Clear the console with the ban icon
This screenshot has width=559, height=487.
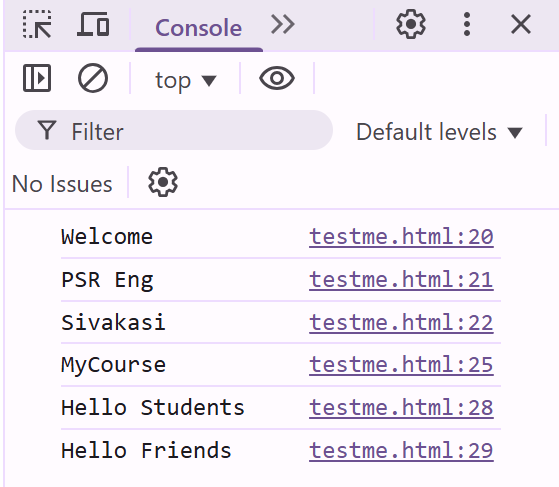click(93, 78)
